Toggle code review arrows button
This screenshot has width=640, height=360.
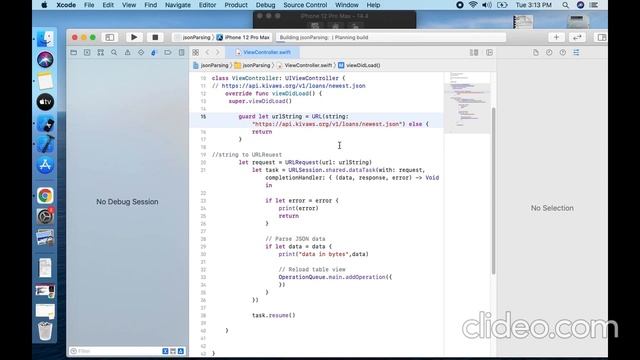coord(577,37)
